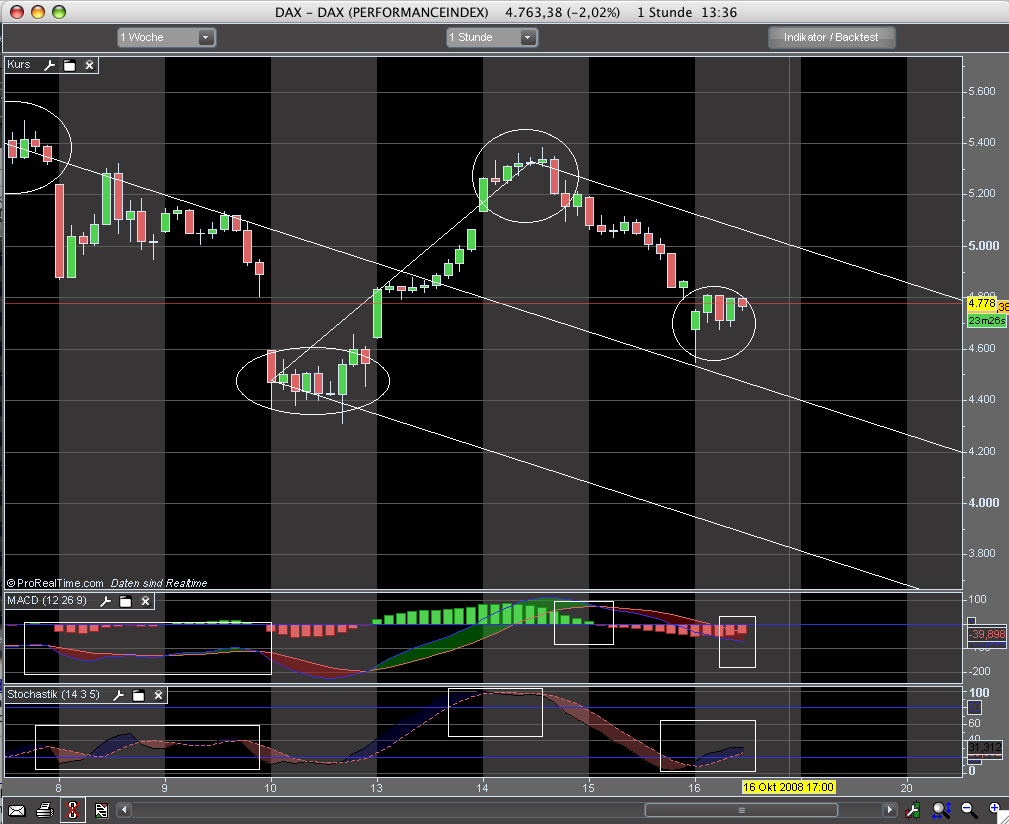Open the MACD indicator wrench settings
Screen dimensions: 1009x824
click(x=106, y=601)
